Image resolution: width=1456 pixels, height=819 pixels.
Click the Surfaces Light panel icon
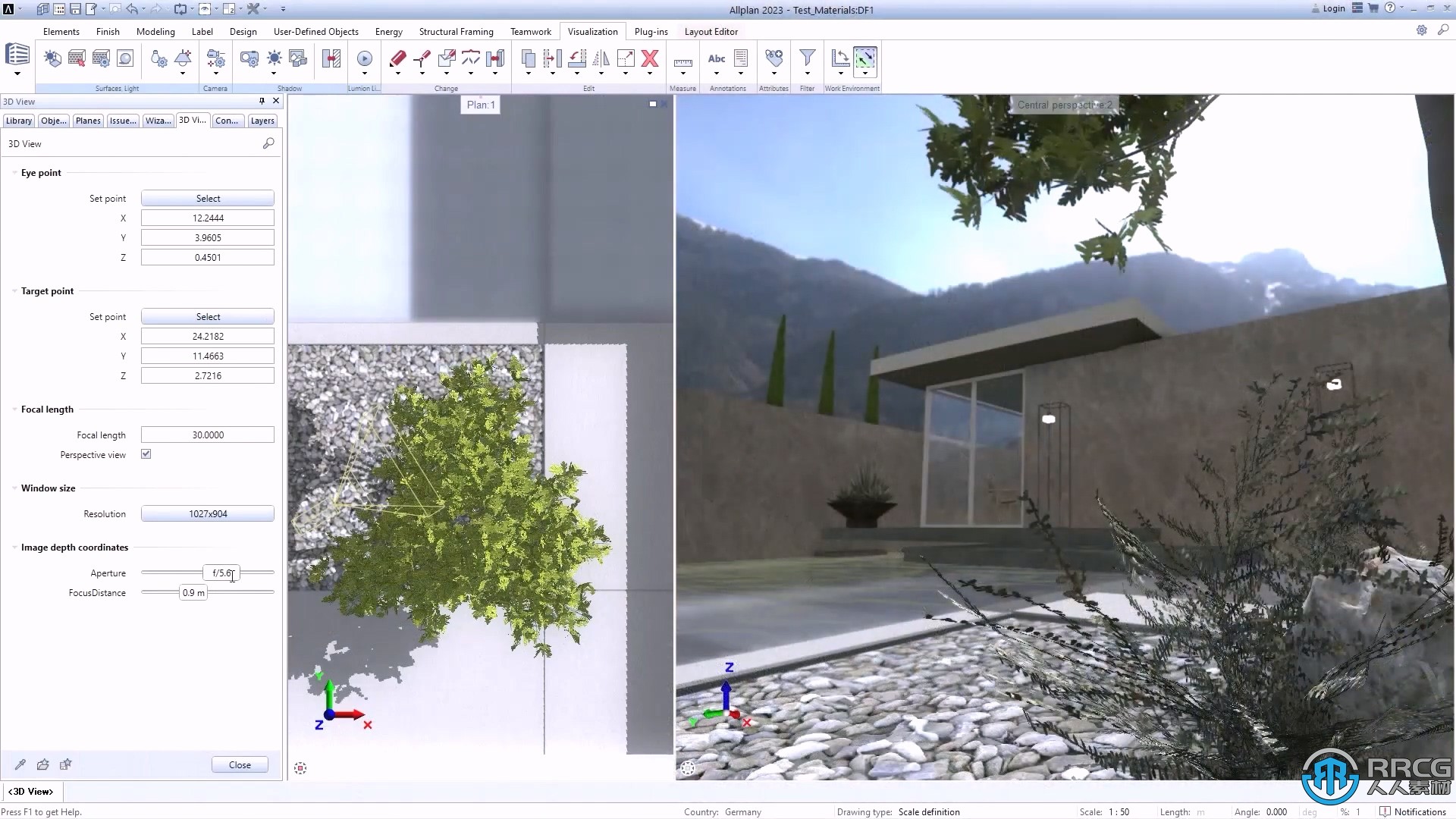pyautogui.click(x=117, y=88)
